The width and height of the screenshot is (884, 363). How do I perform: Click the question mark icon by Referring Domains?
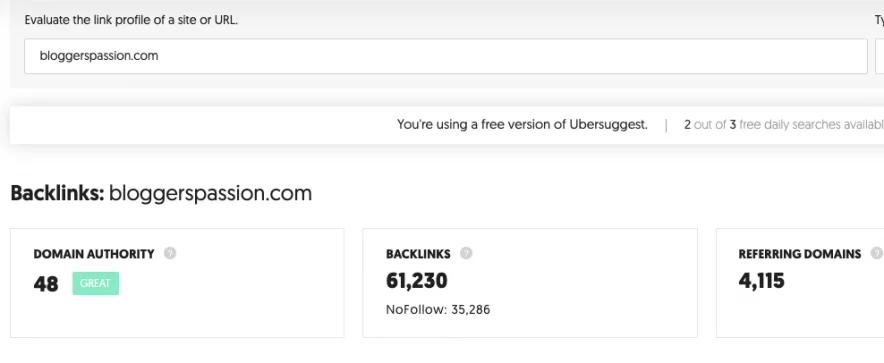pyautogui.click(x=876, y=253)
